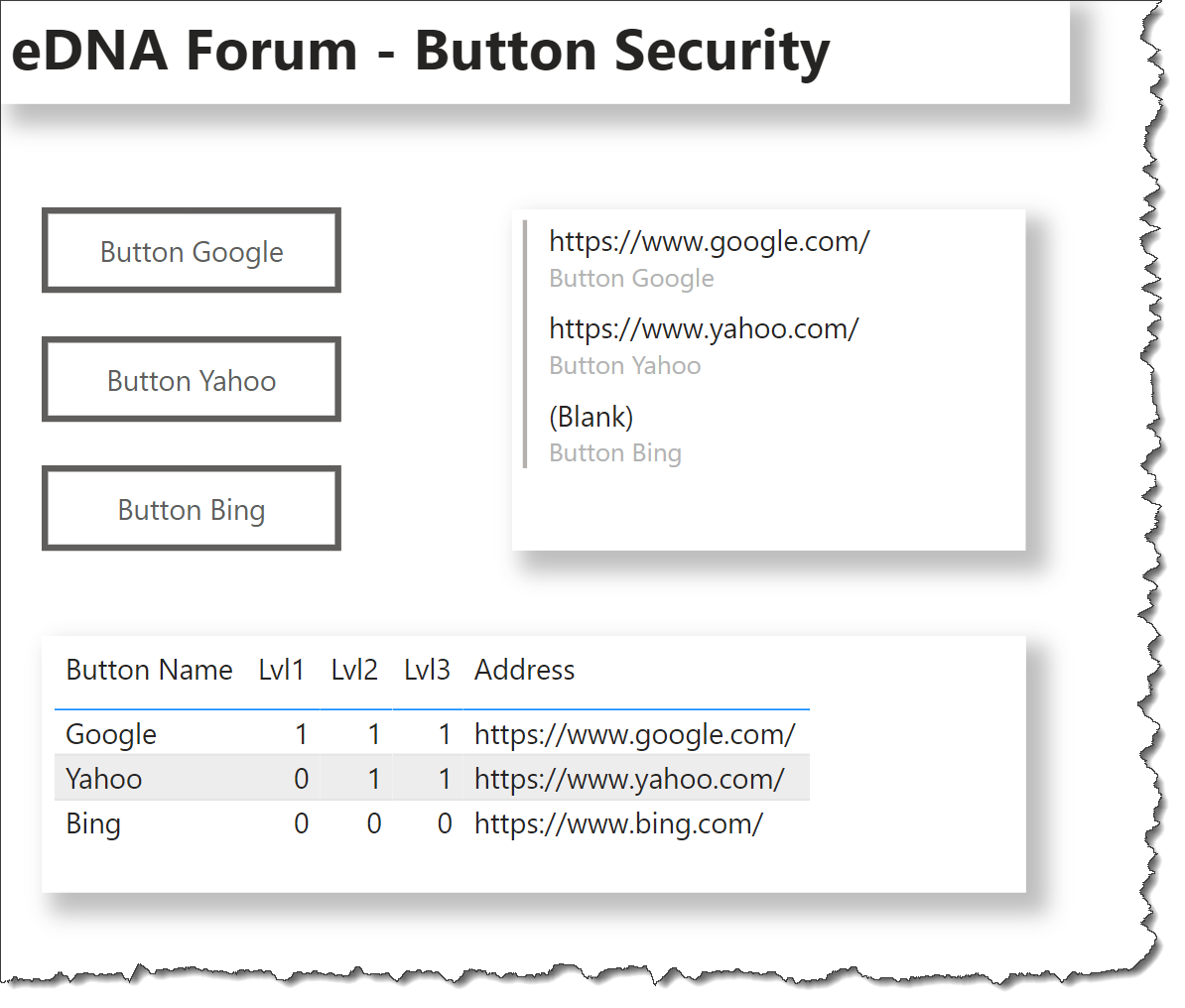Click the google.com URL in the card
Image resolution: width=1185 pixels, height=1008 pixels.
tap(709, 242)
